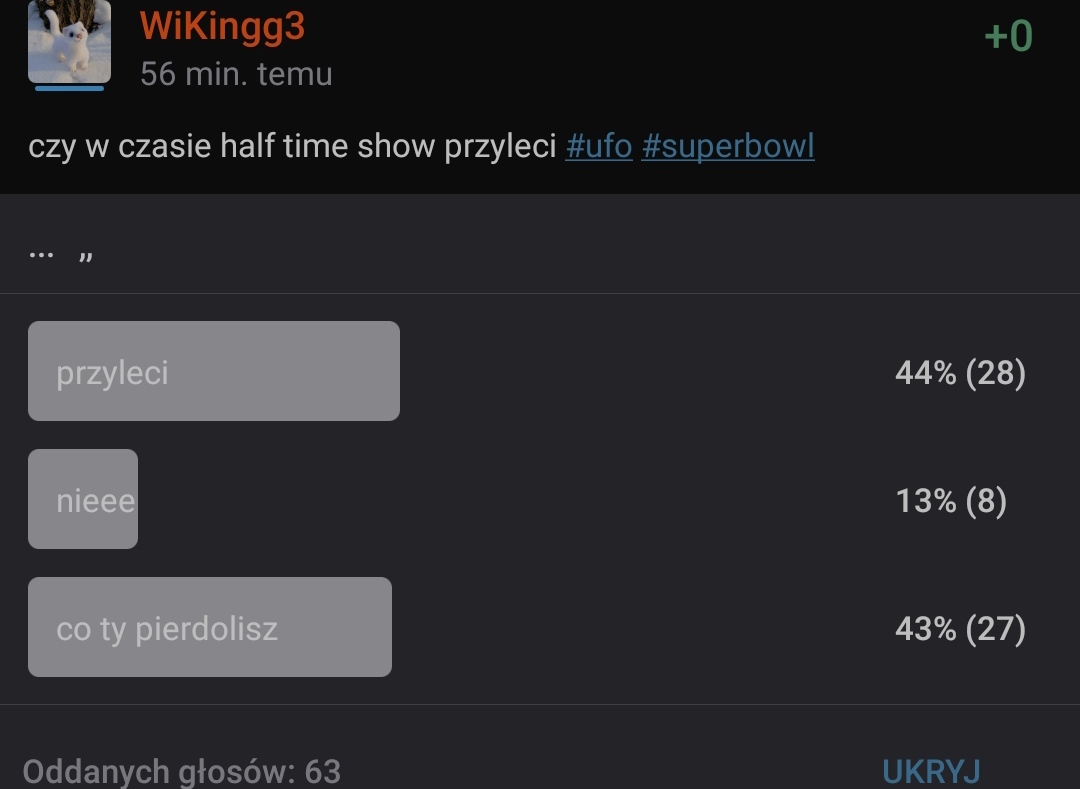Click the 43% (27) result count
The width and height of the screenshot is (1080, 789).
[960, 629]
